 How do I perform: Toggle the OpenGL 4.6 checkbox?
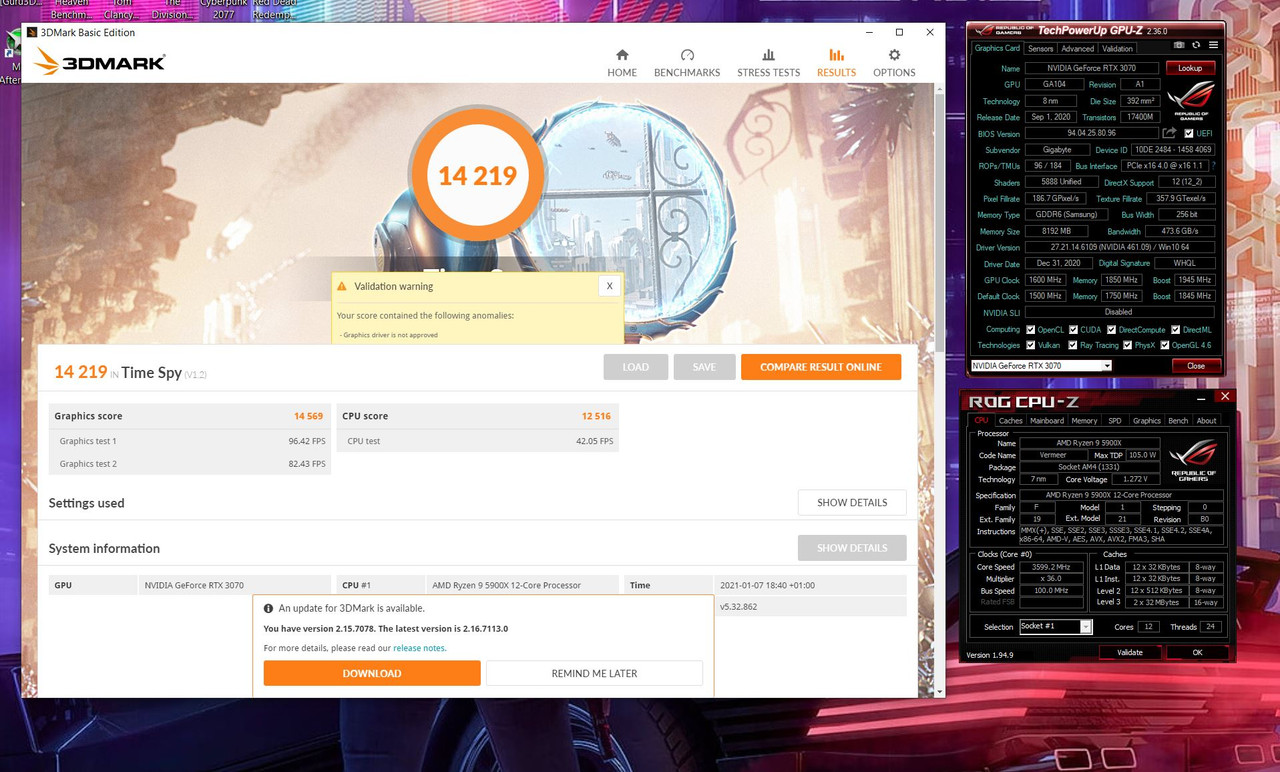coord(1164,345)
